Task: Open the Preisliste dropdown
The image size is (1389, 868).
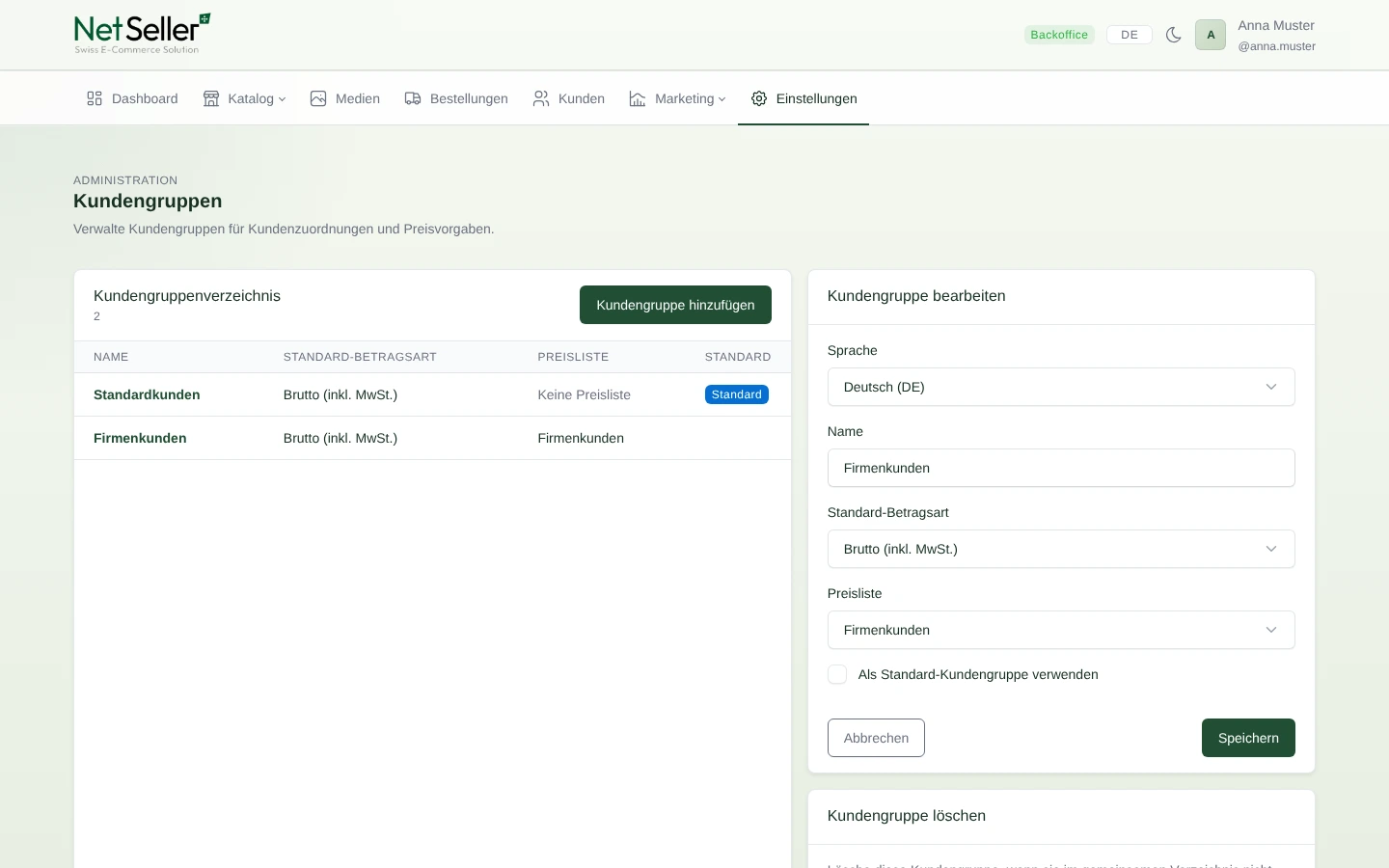Action: point(1061,630)
